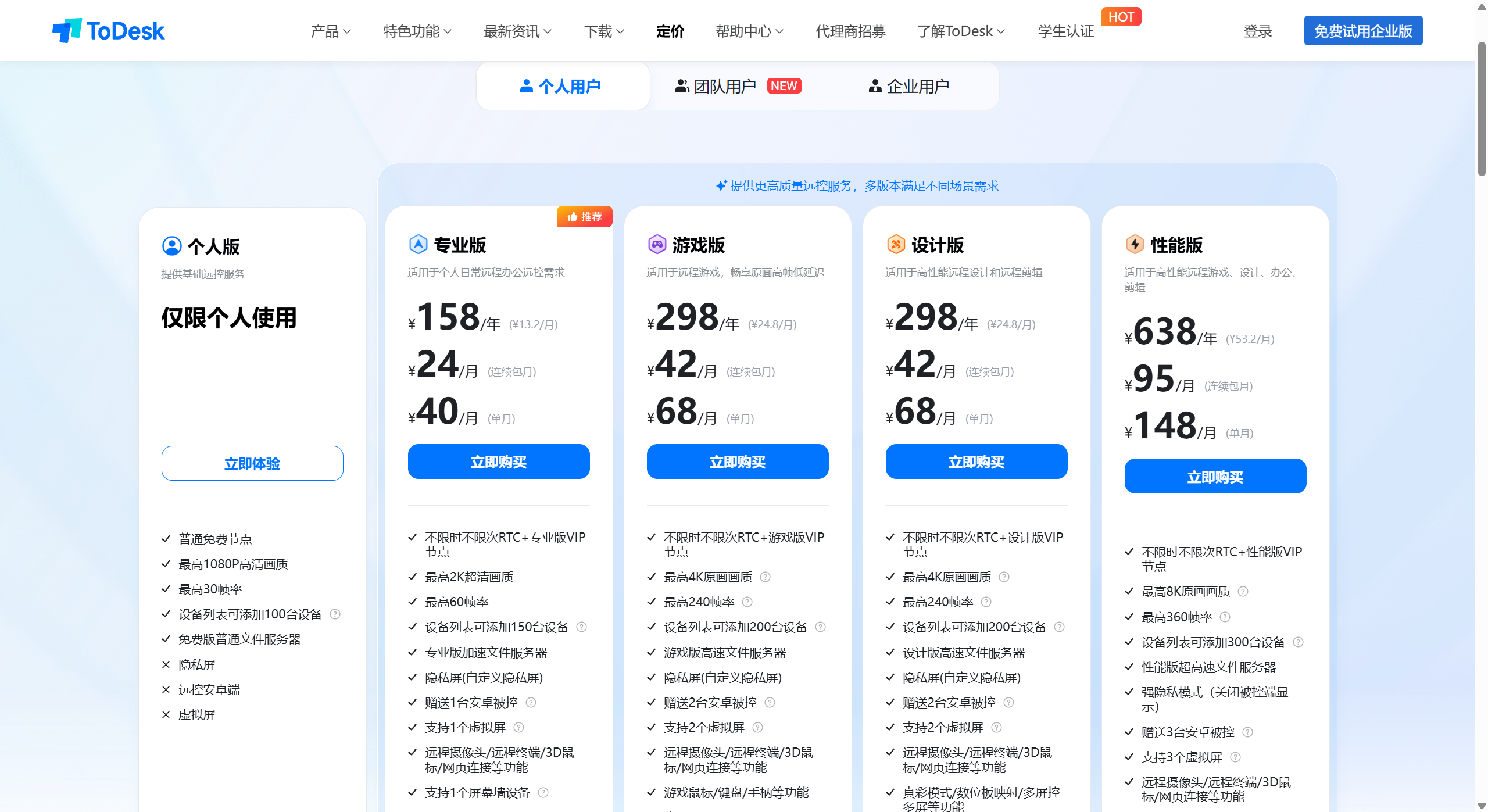The image size is (1488, 812).
Task: Switch to the 企业用户 tab
Action: click(x=908, y=86)
